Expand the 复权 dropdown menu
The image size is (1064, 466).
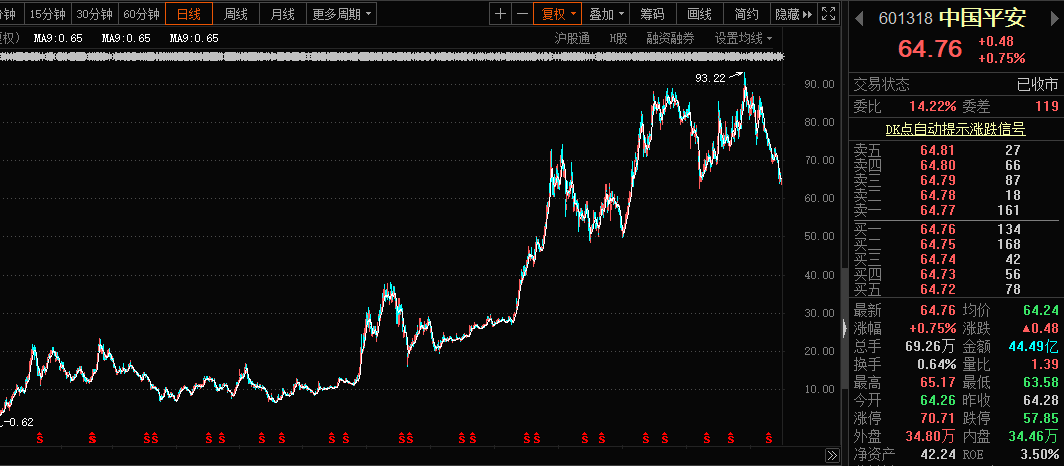559,14
